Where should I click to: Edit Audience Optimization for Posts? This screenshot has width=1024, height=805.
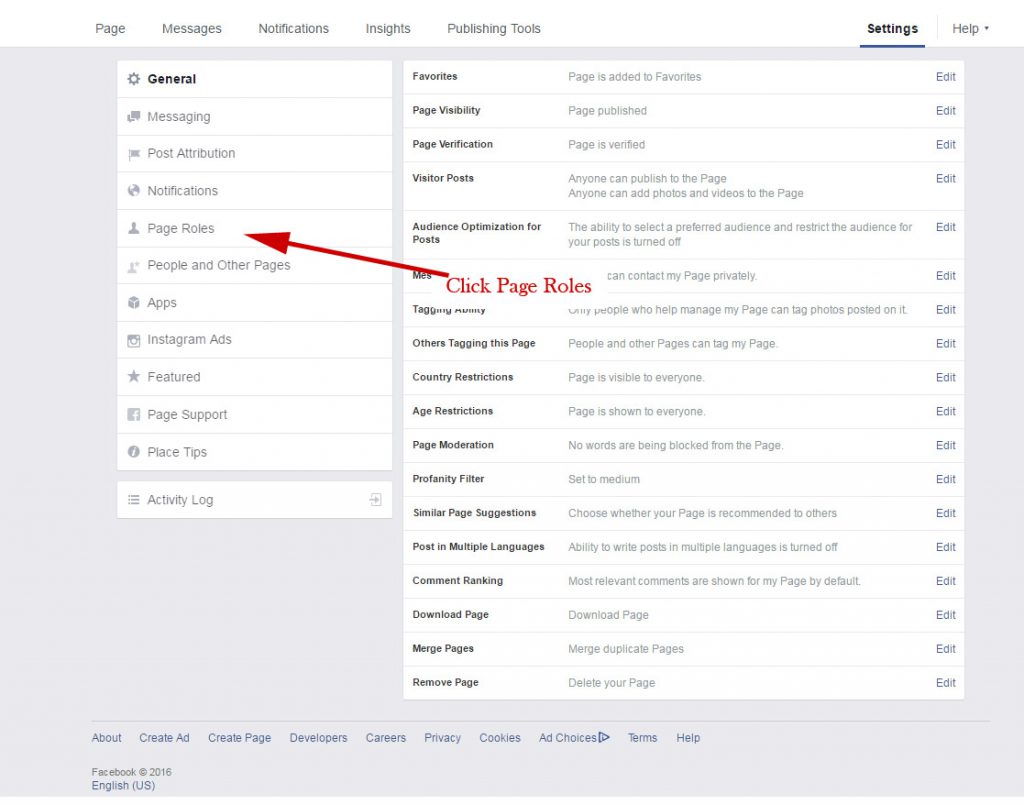pyautogui.click(x=946, y=227)
